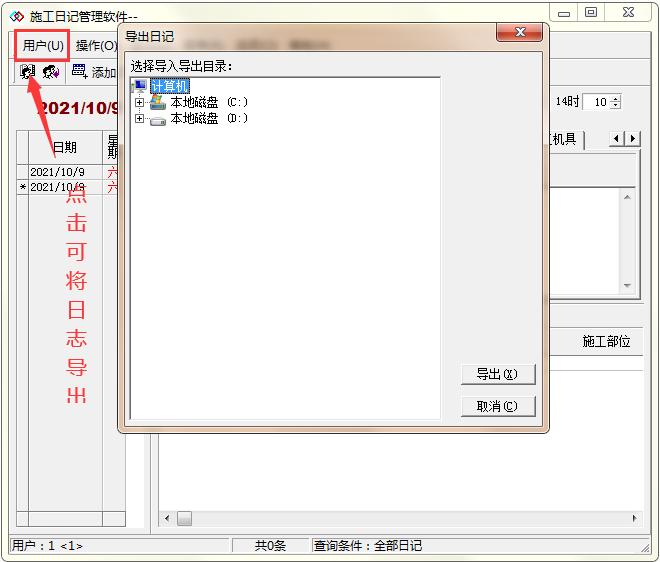
Task: Select the computer icon in the directory tree
Action: [139, 86]
